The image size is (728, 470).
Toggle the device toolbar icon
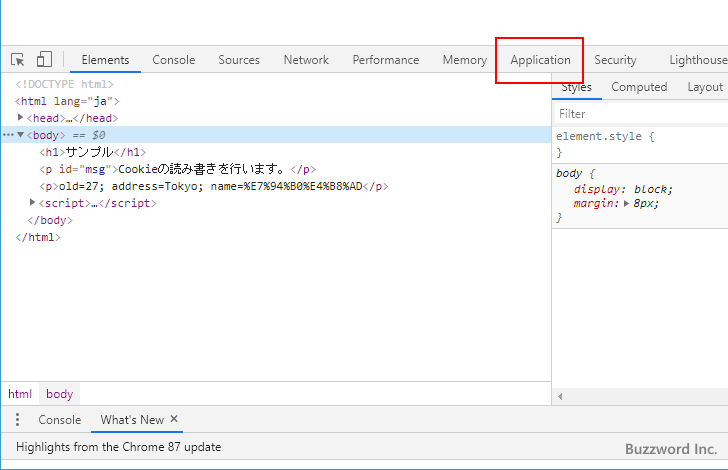click(44, 59)
